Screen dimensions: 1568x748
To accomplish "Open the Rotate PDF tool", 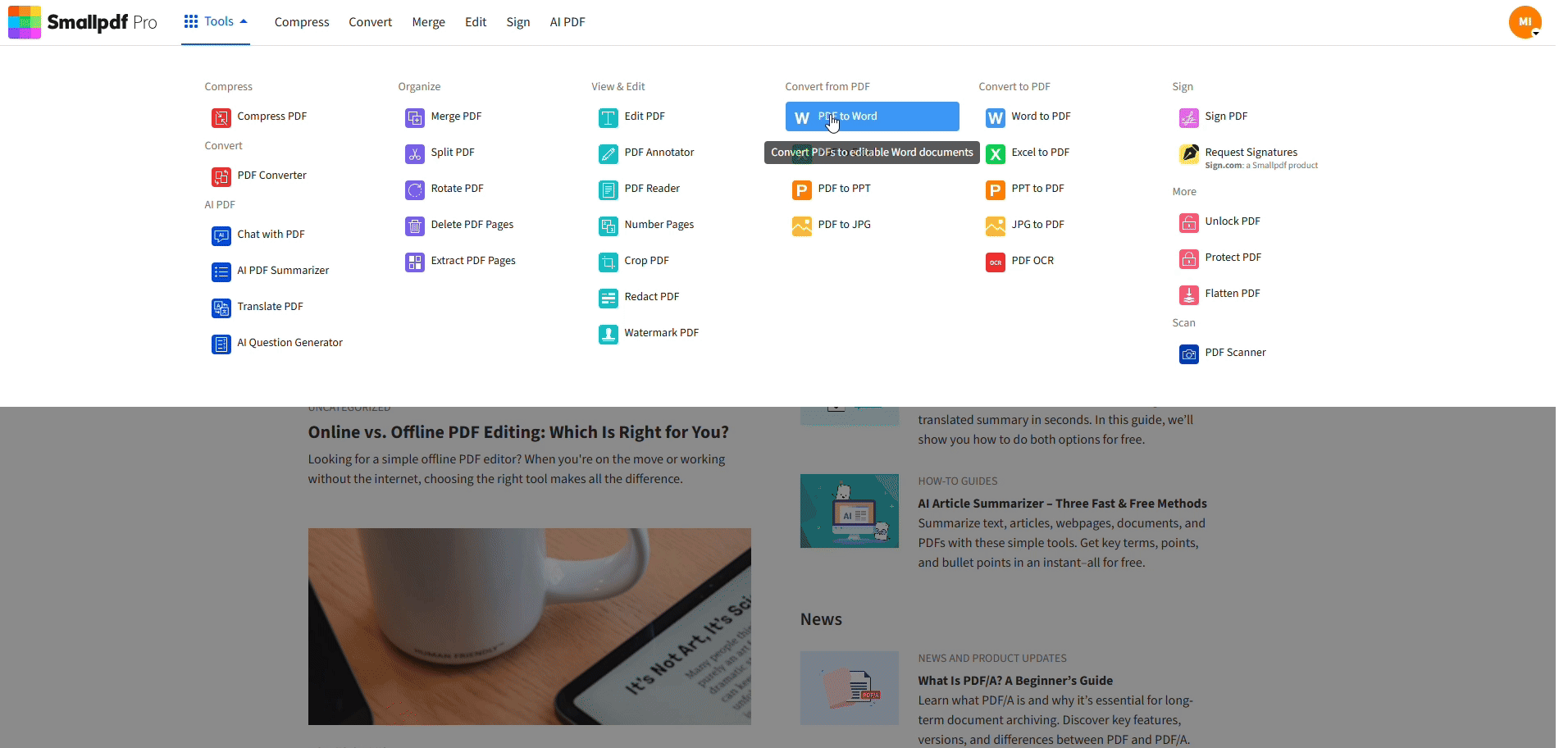I will click(x=457, y=189).
